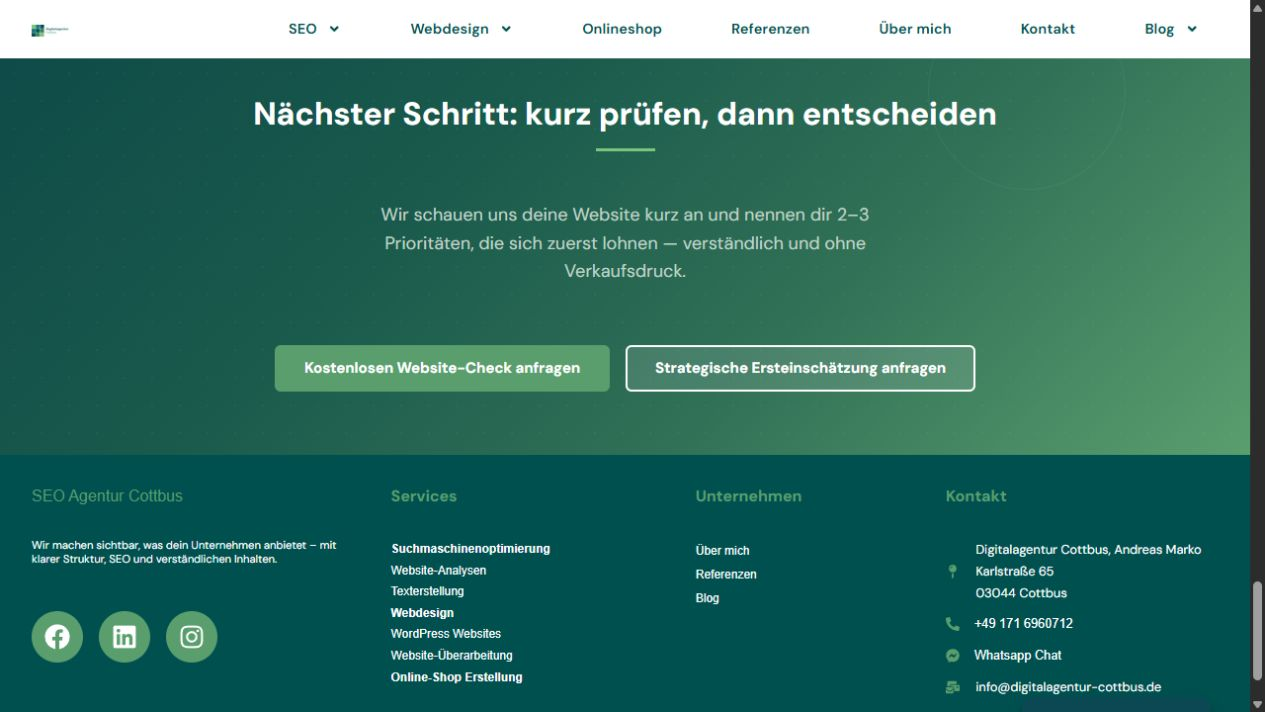Expand the SEO menu chevron

click(x=334, y=29)
